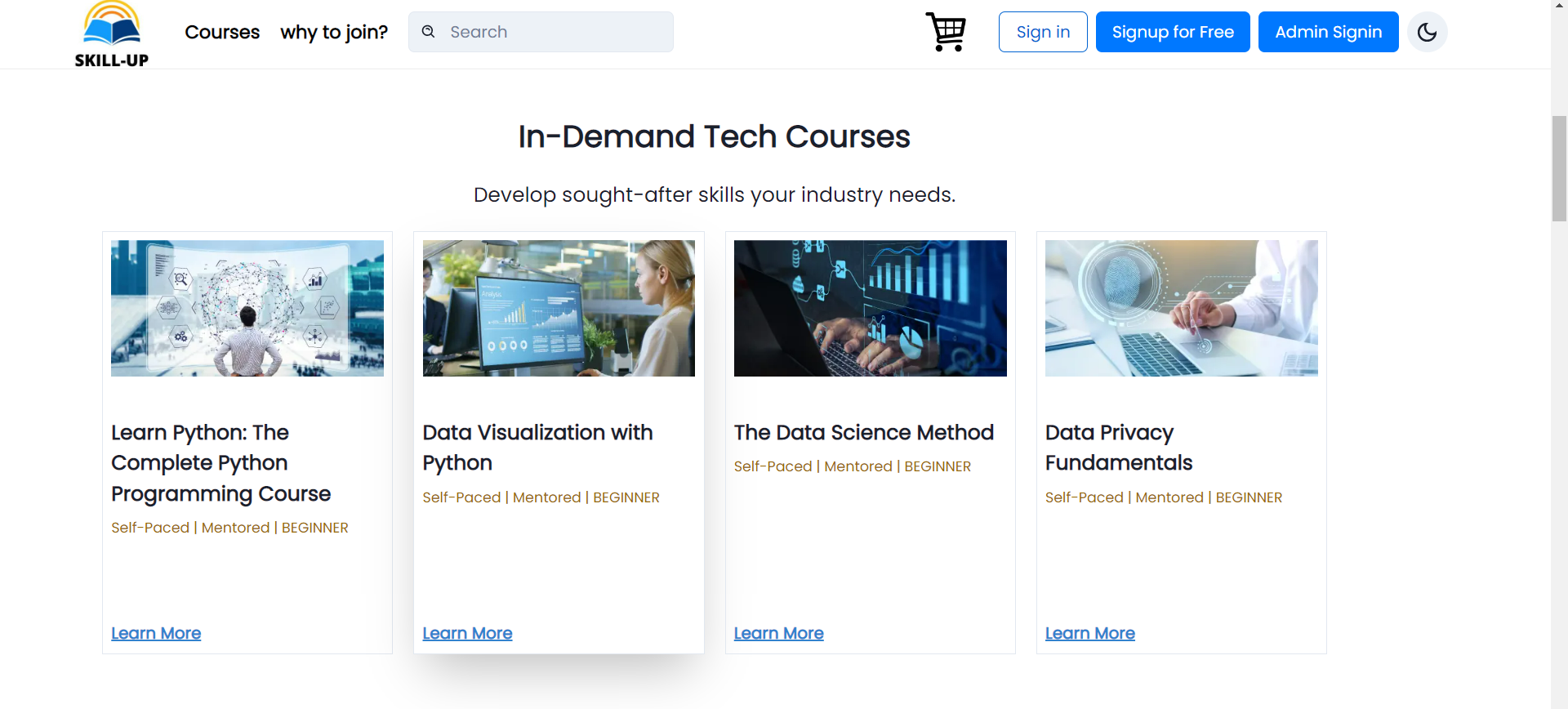This screenshot has height=709, width=1568.
Task: Open Learn More for the Python Programming Course
Action: click(155, 633)
